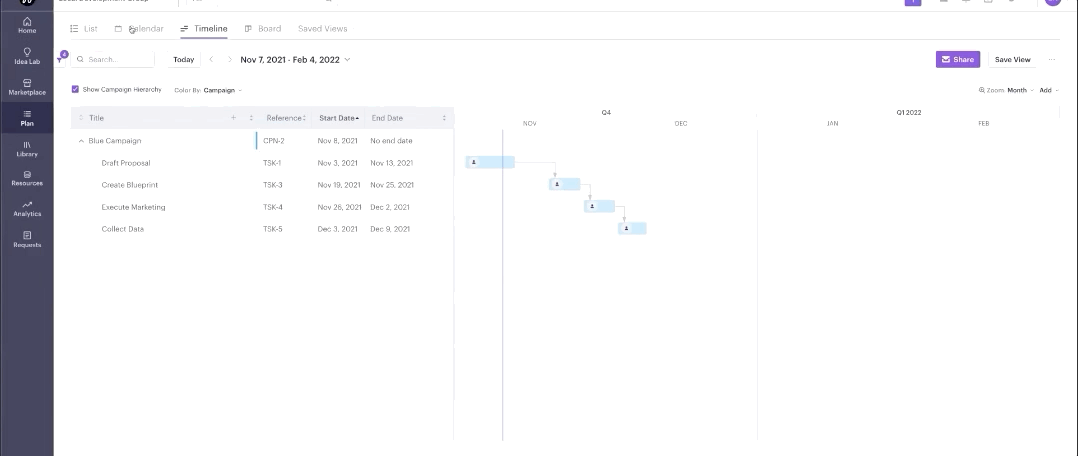Open the Execute Marketing task title
Image resolution: width=1078 pixels, height=456 pixels.
pyautogui.click(x=133, y=207)
